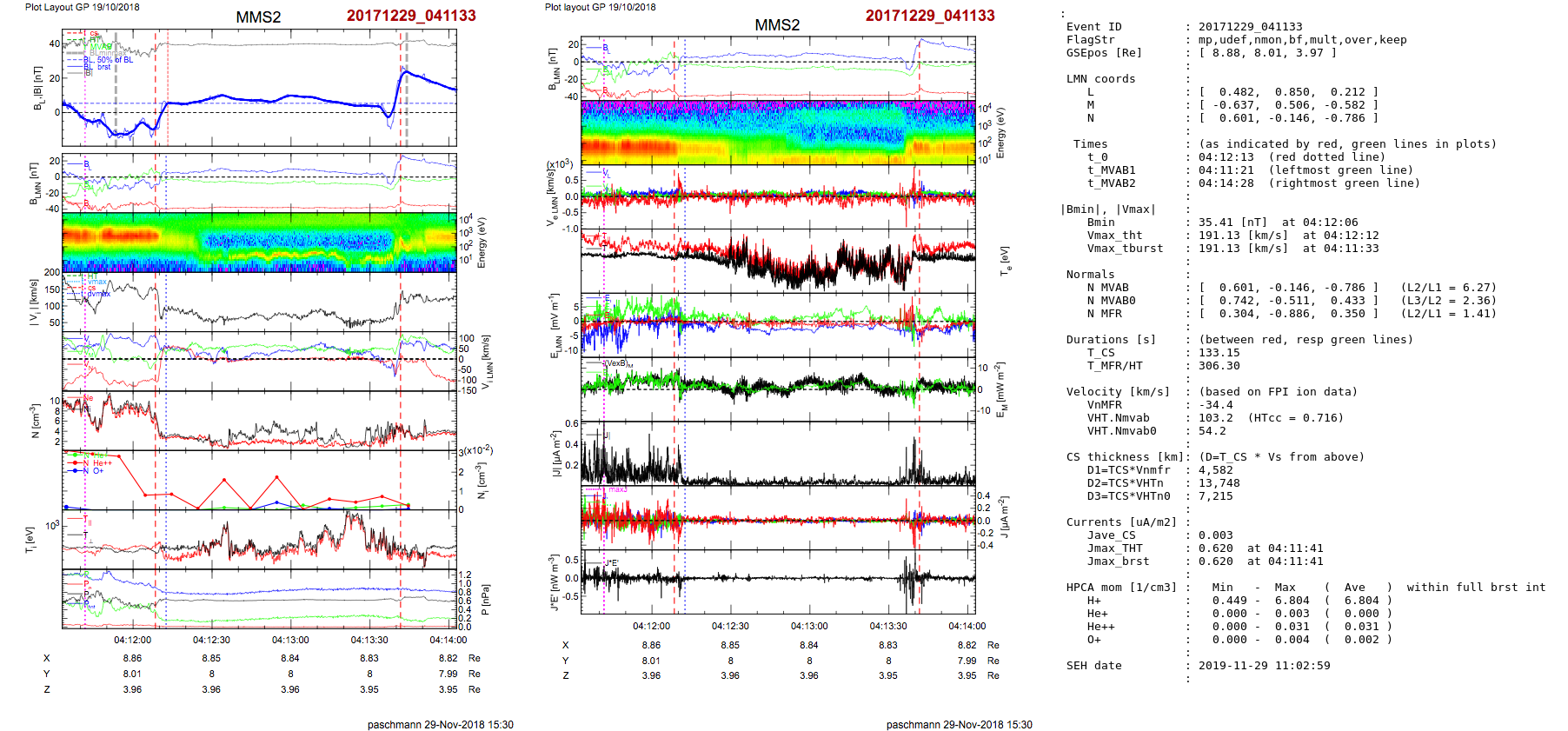Click the 04:14:00 time tick under the right plot
1568x731 pixels.
[x=967, y=626]
